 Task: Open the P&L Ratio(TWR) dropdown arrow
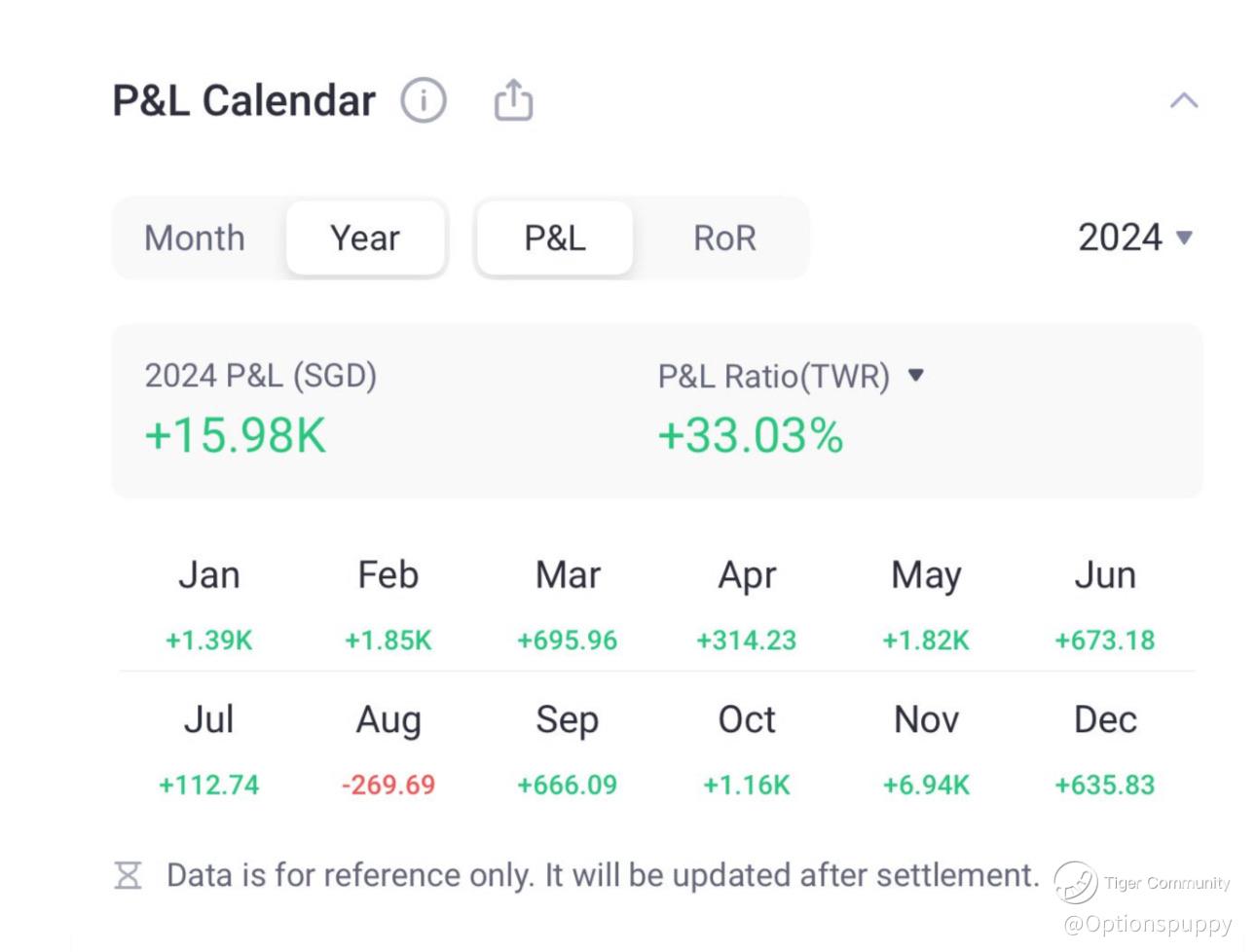click(x=915, y=375)
